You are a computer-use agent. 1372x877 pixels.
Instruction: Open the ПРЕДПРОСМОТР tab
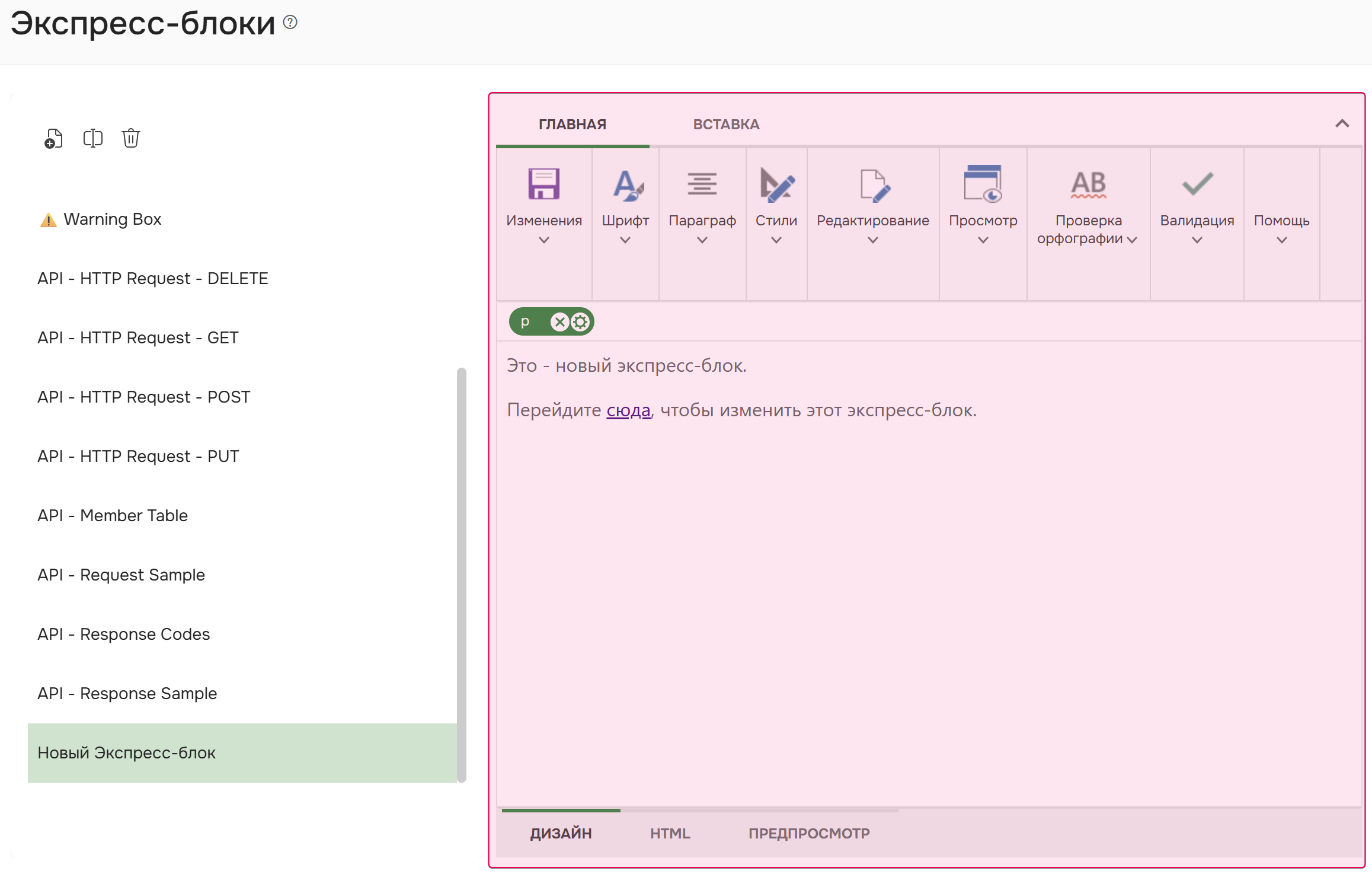tap(808, 833)
